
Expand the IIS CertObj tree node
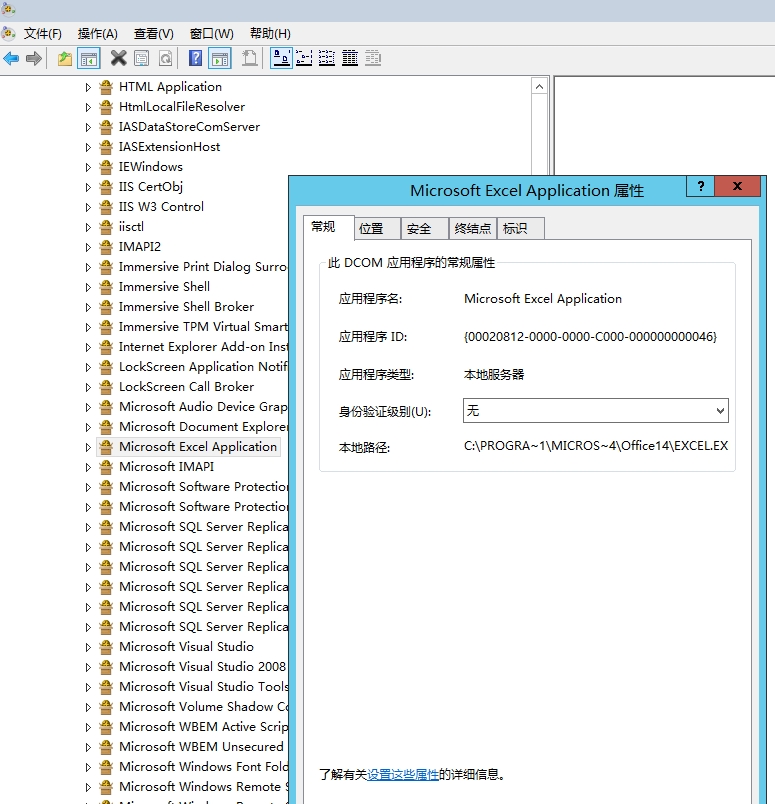click(88, 188)
